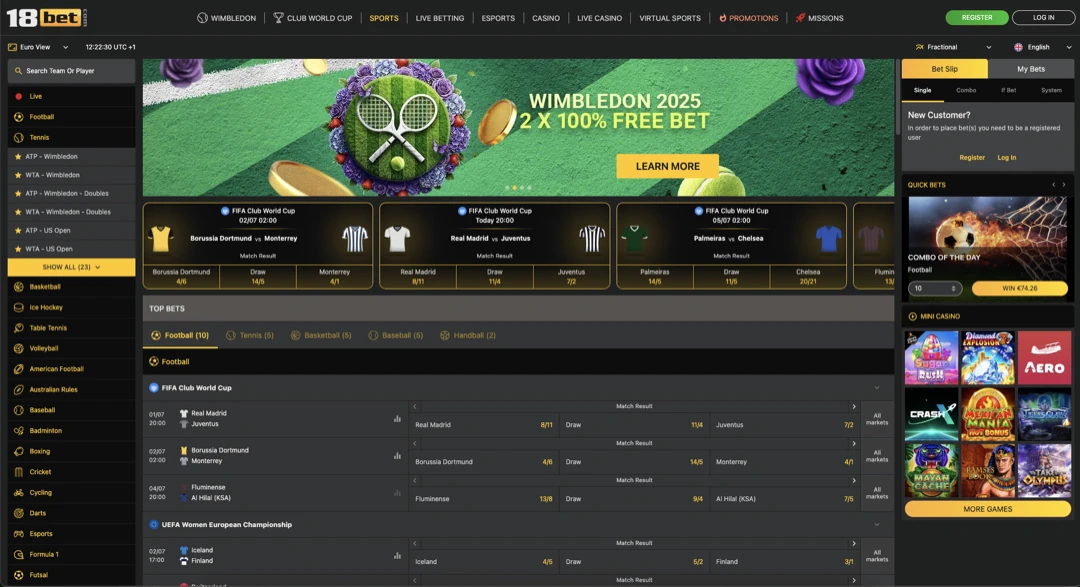Click Learn More on Wimbledon banner
The image size is (1080, 587).
pos(667,166)
